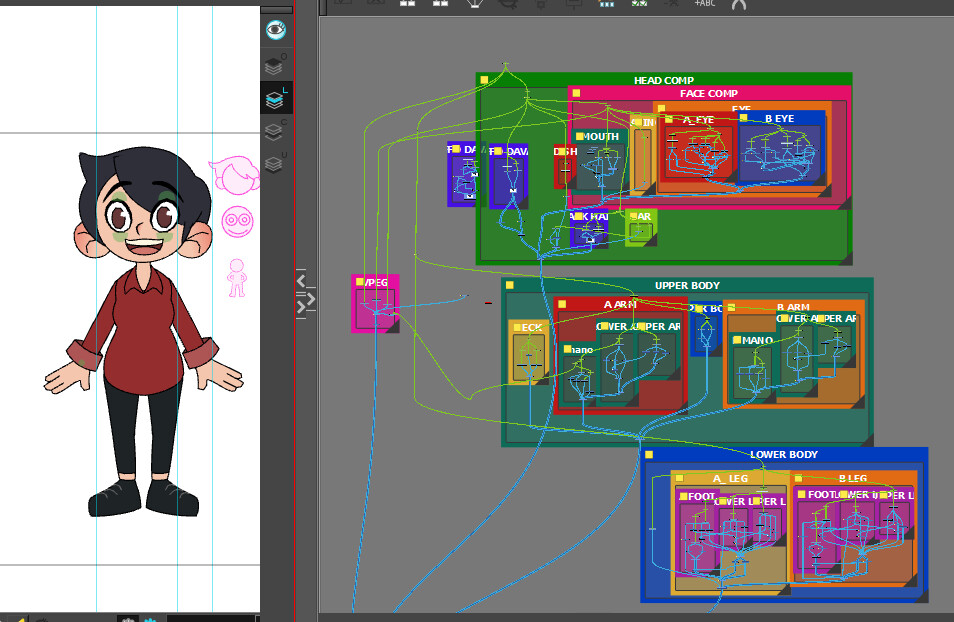Select the Underlay Art (U) icon in the left sidebar
This screenshot has height=622, width=954.
272,161
